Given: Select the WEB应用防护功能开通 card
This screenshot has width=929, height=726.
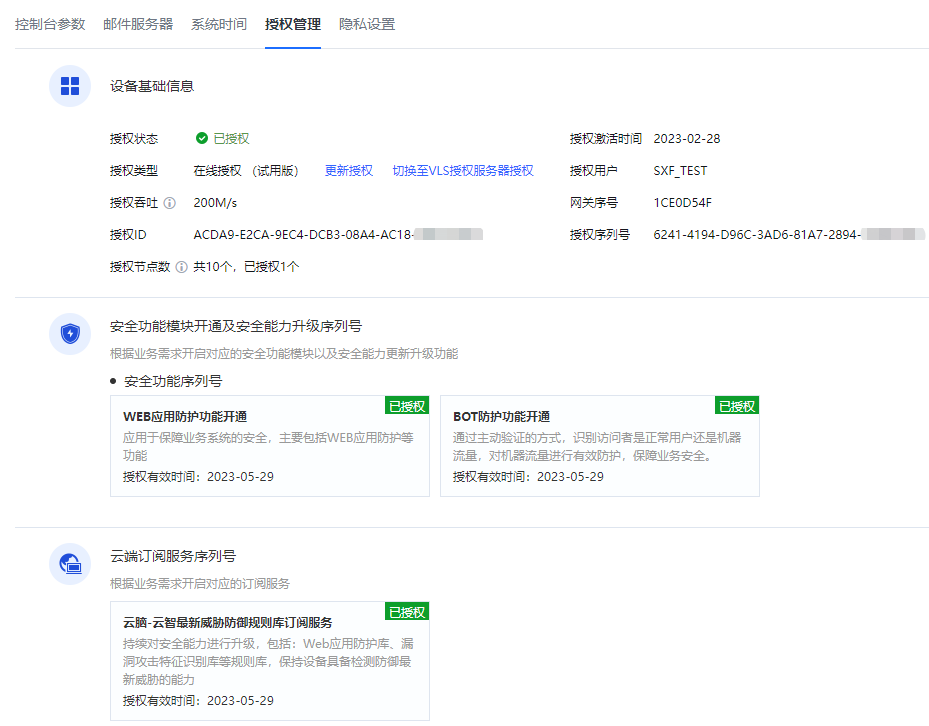Looking at the screenshot, I should tap(269, 446).
